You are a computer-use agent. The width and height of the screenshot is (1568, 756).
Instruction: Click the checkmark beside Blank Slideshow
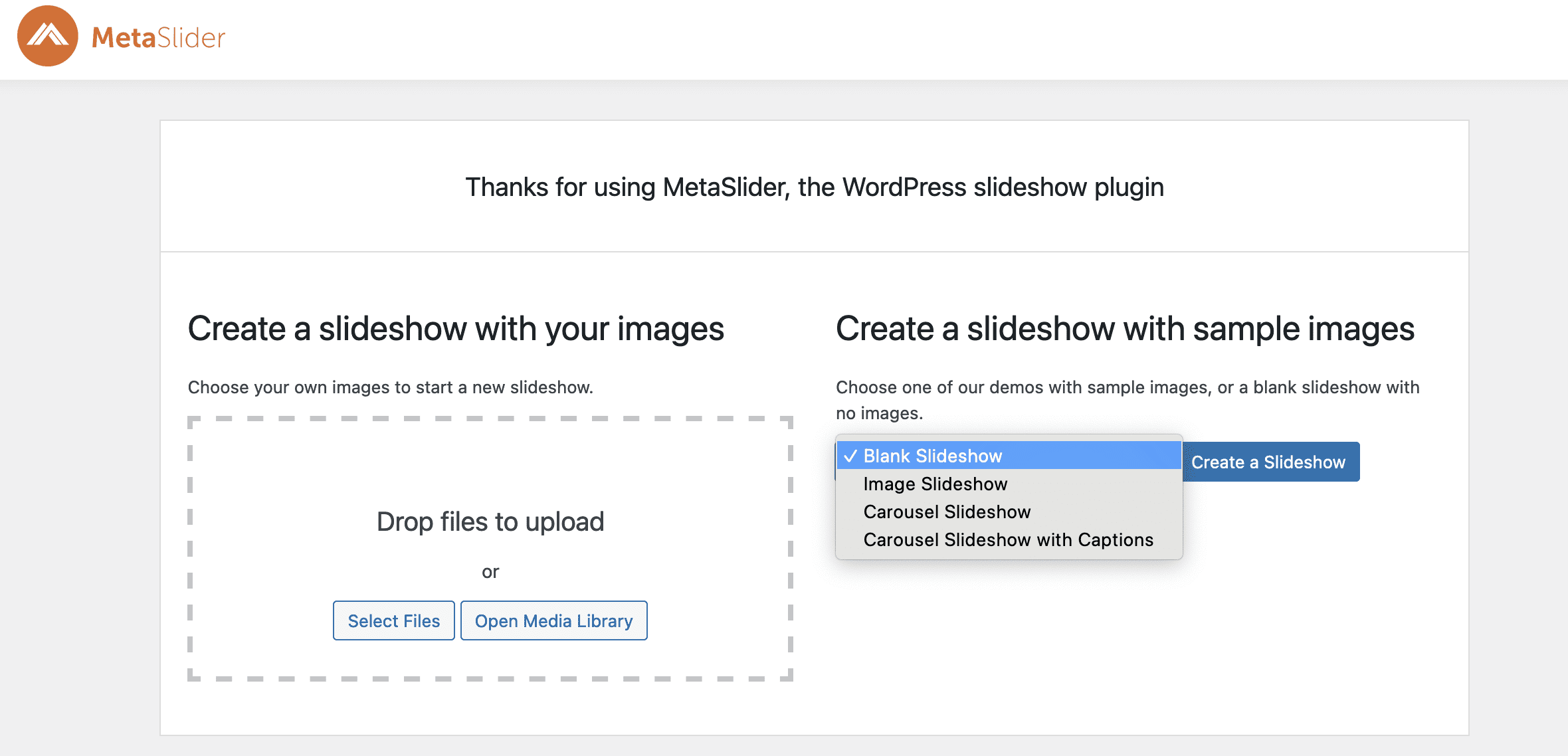[850, 456]
